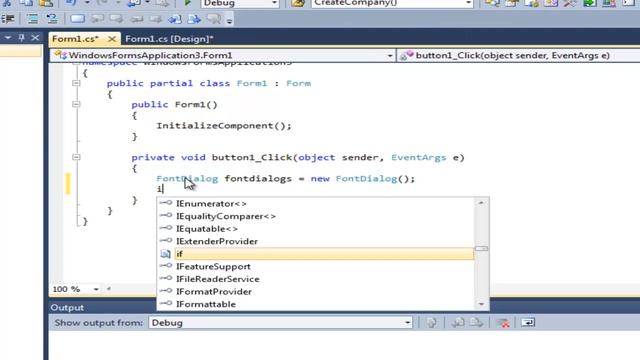Clear all Output with red X icon

coord(503,323)
